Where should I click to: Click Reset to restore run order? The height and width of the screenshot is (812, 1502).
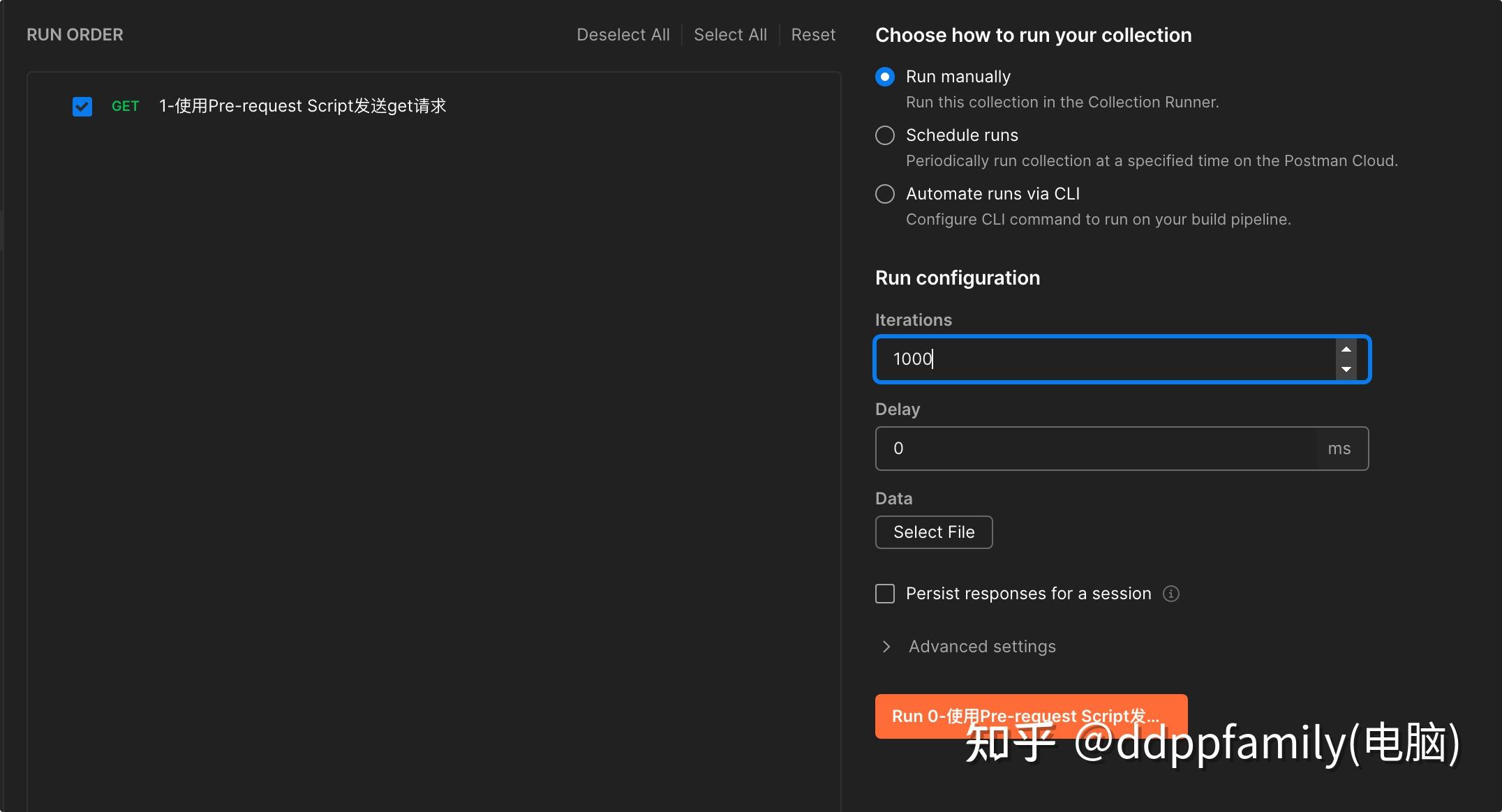813,34
